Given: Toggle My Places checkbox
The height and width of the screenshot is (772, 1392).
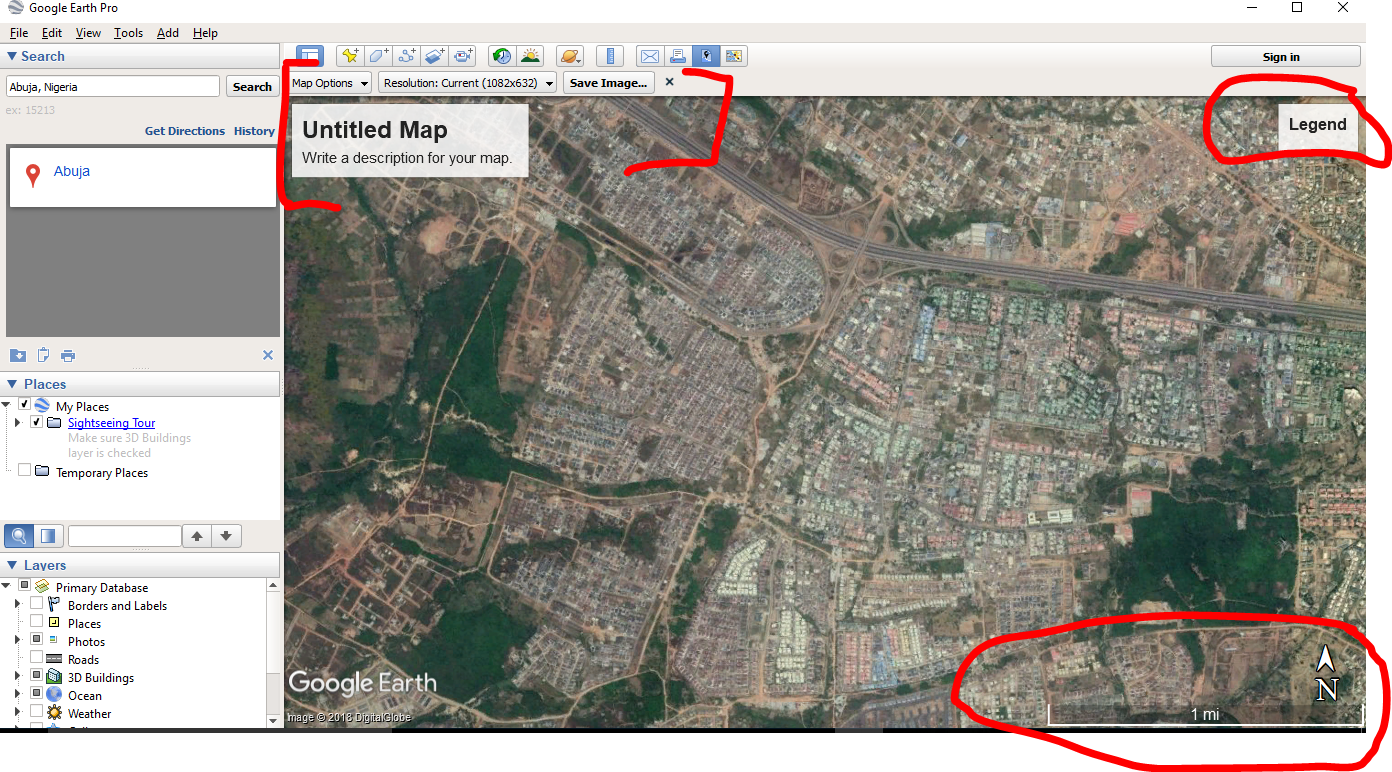Looking at the screenshot, I should pos(25,405).
